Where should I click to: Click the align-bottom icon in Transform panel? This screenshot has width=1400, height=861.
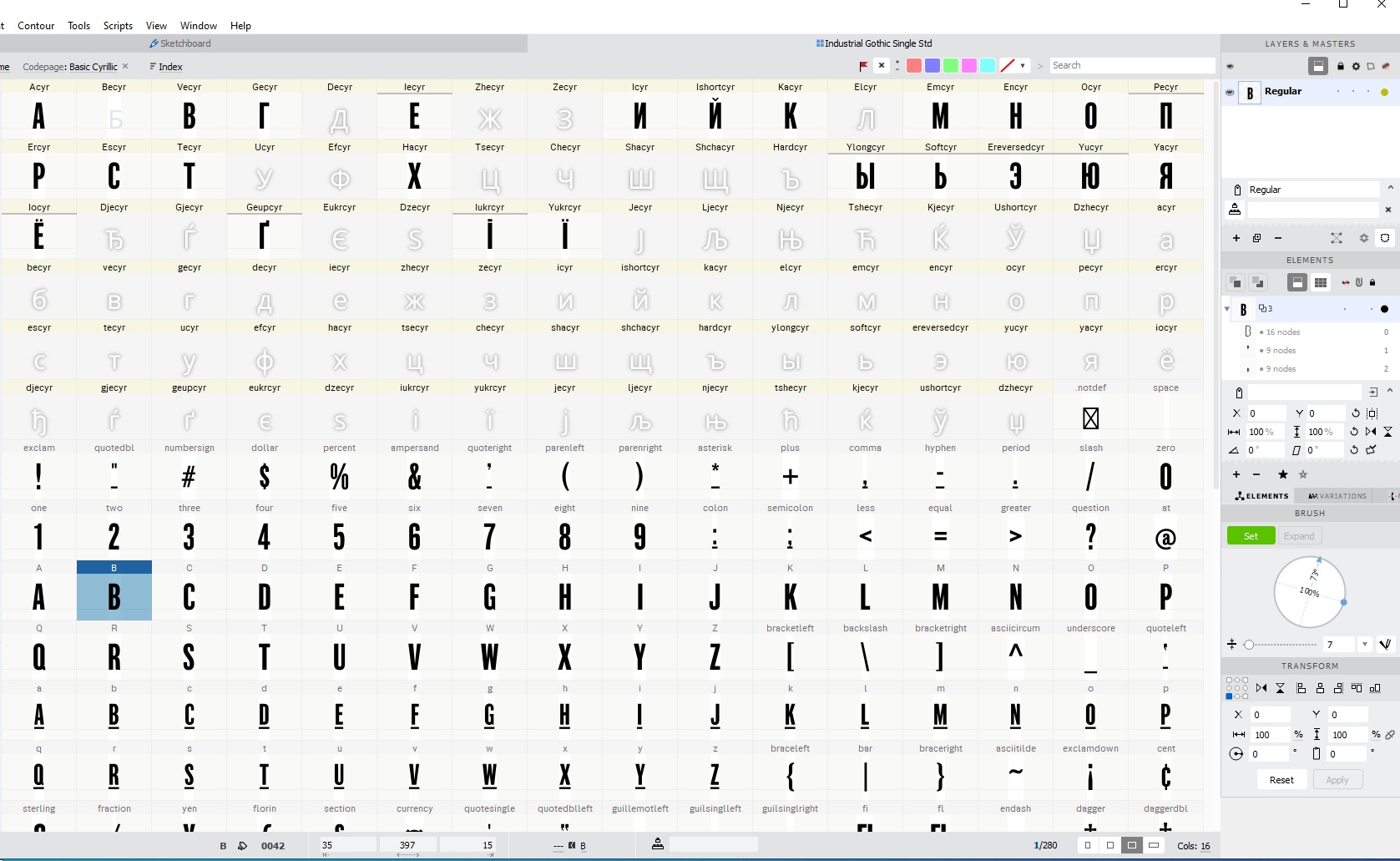click(1375, 688)
